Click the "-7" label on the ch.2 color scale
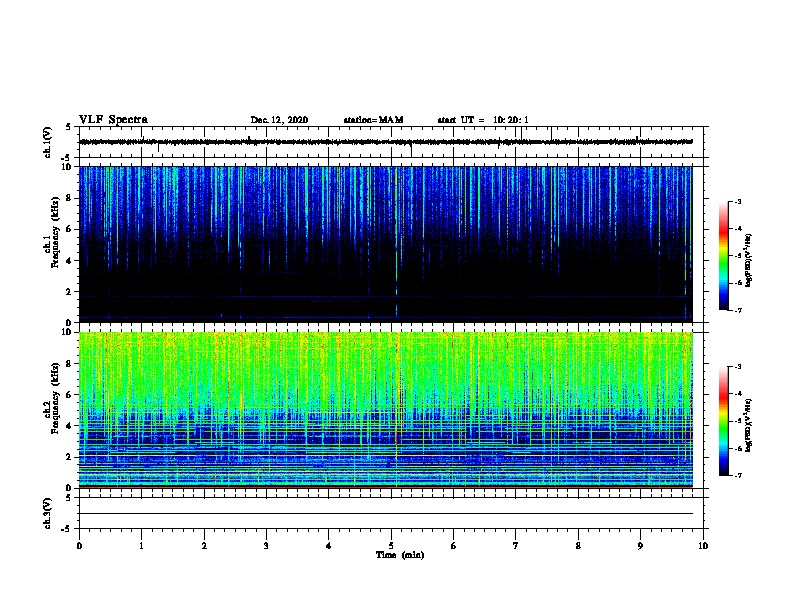Screen dimensions: 792x612 coord(737,475)
